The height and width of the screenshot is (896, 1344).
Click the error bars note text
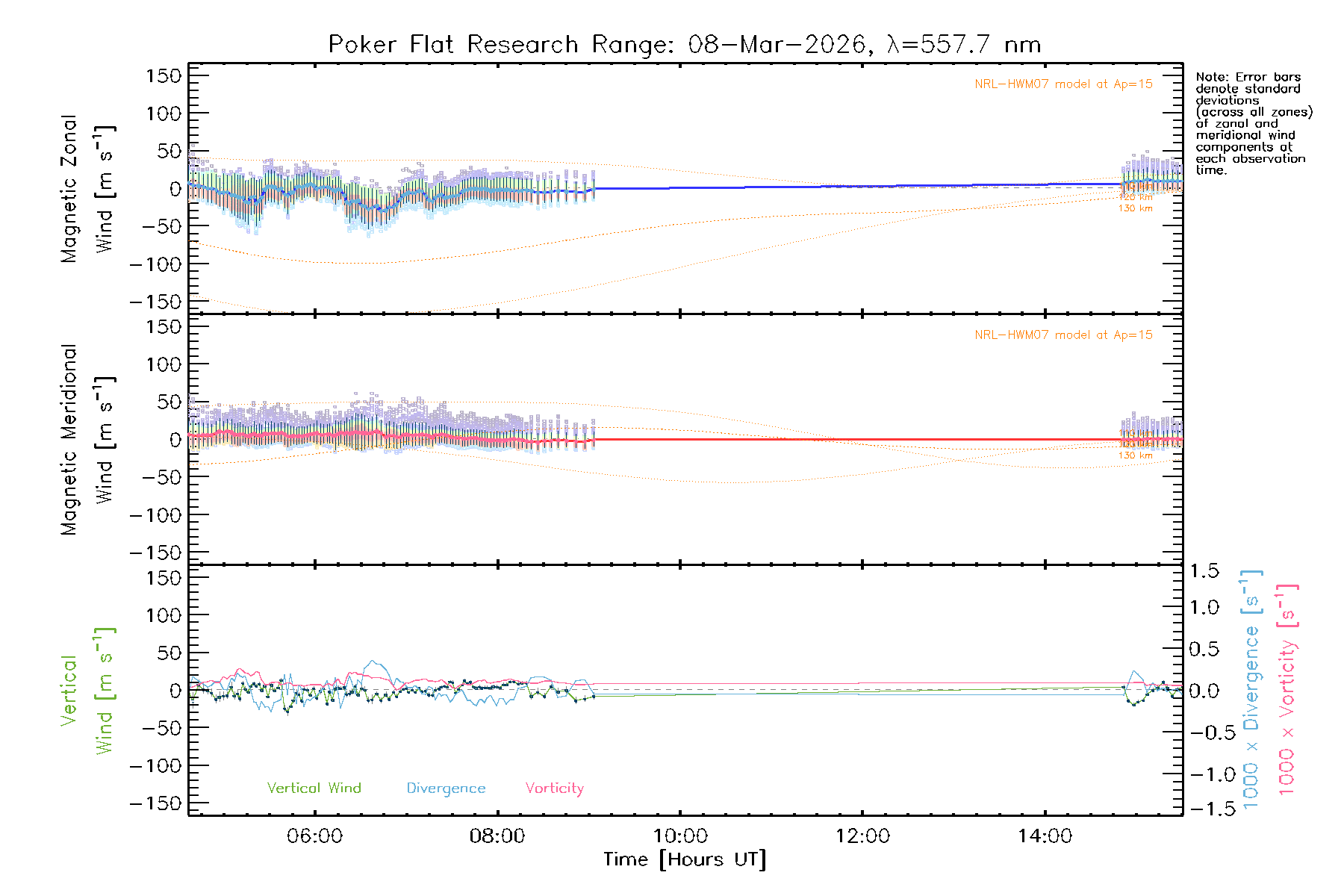click(x=1253, y=123)
